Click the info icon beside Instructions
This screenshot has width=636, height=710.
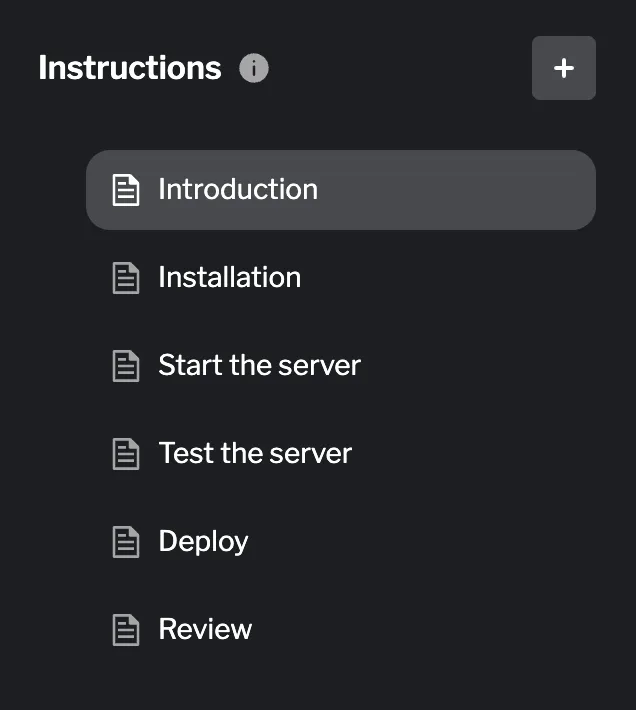point(254,68)
